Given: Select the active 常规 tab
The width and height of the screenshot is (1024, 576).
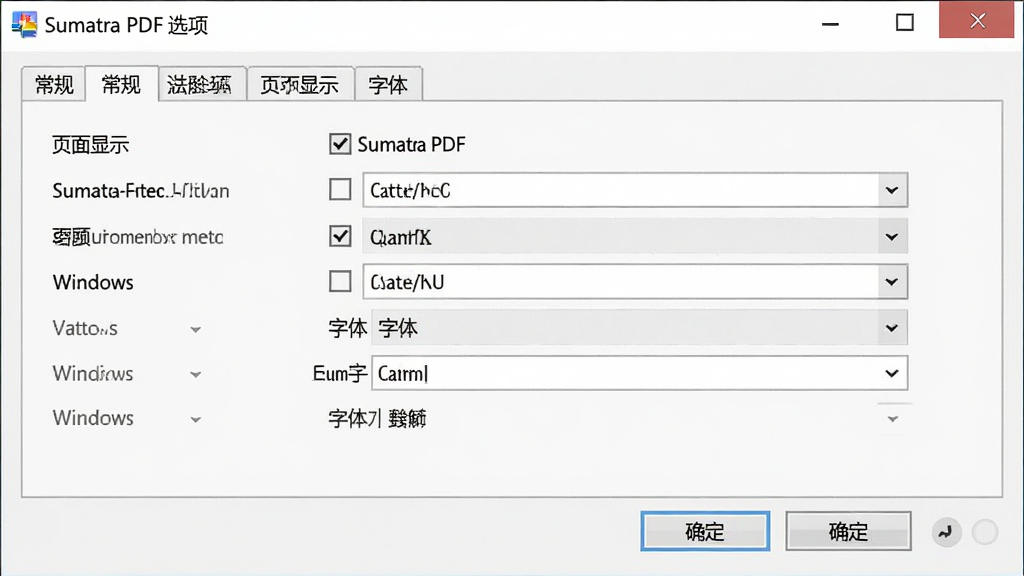Looking at the screenshot, I should [121, 84].
